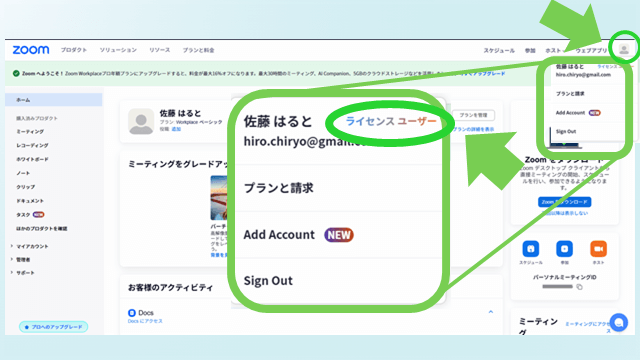
Task: Click the 追加 link under the user name
Action: 176,129
